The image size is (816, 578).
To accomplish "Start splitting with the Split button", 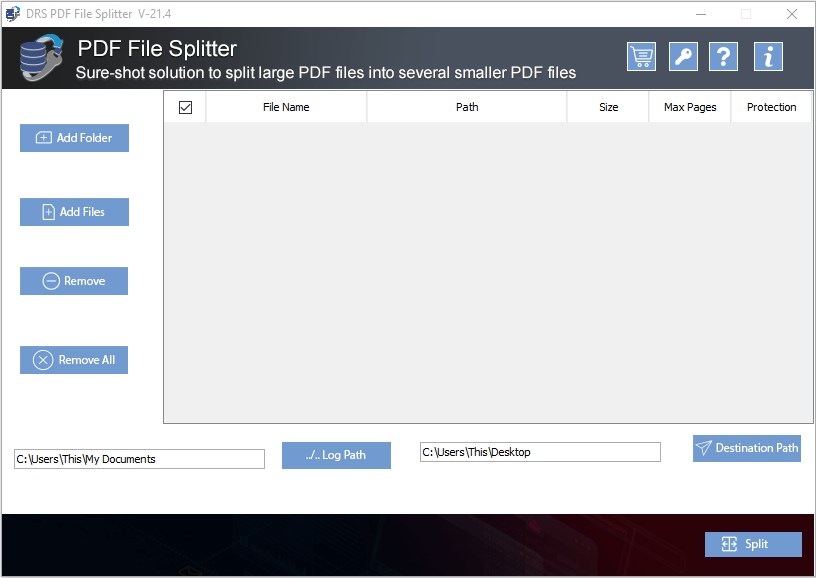I will coord(753,544).
